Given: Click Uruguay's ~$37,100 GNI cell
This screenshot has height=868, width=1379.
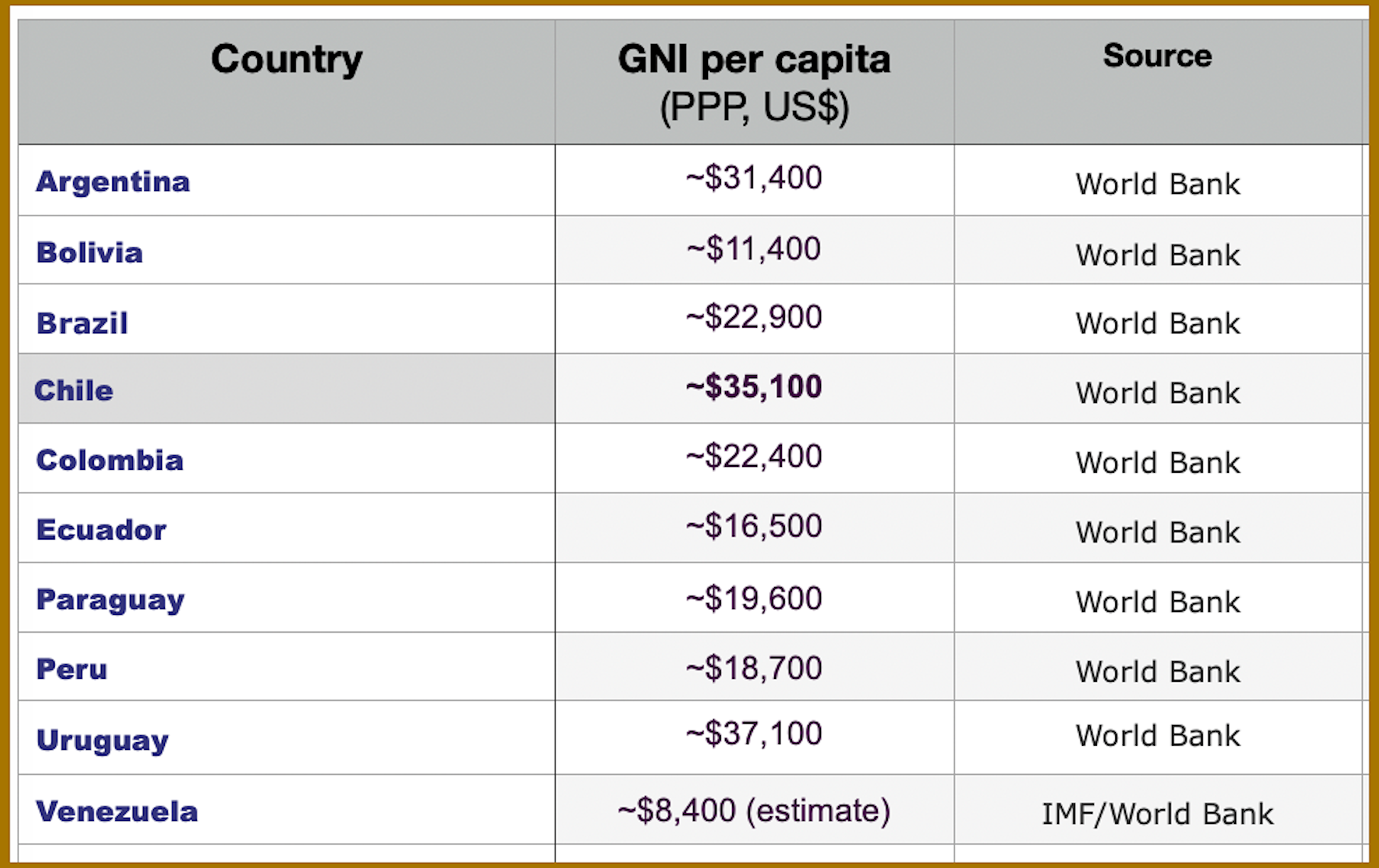Looking at the screenshot, I should (x=754, y=734).
